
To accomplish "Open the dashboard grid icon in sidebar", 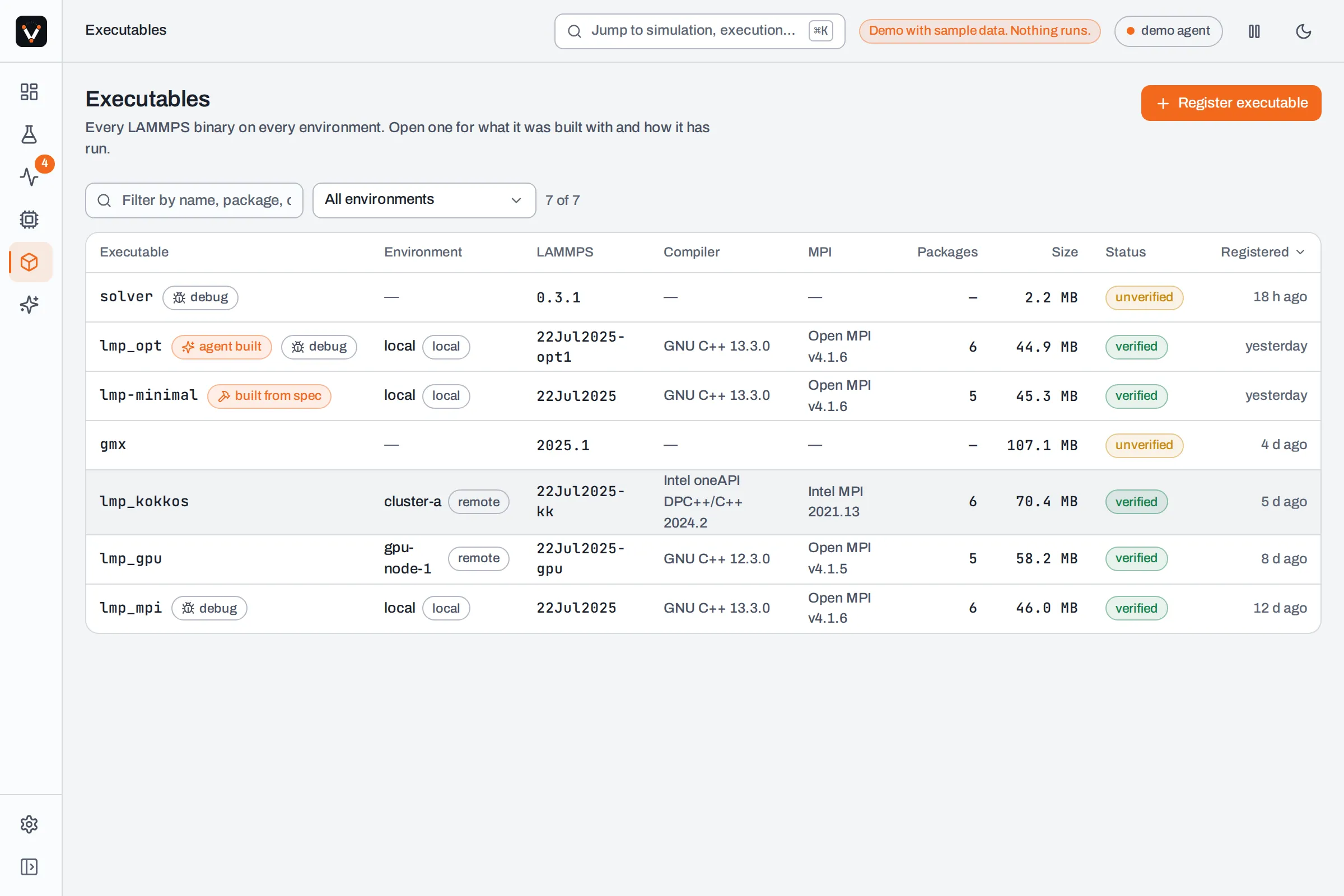I will click(x=29, y=92).
